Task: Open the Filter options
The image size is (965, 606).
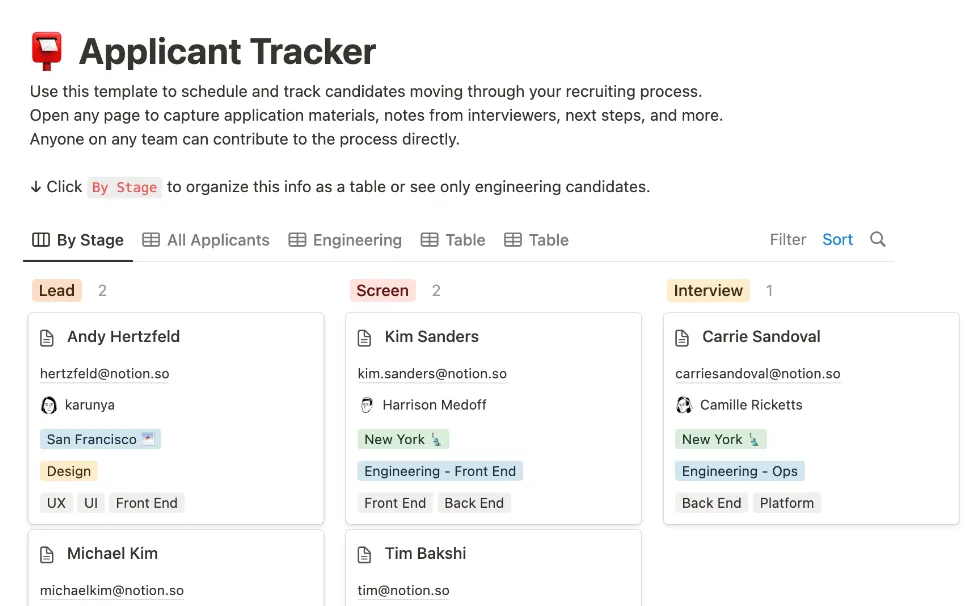Action: 787,239
